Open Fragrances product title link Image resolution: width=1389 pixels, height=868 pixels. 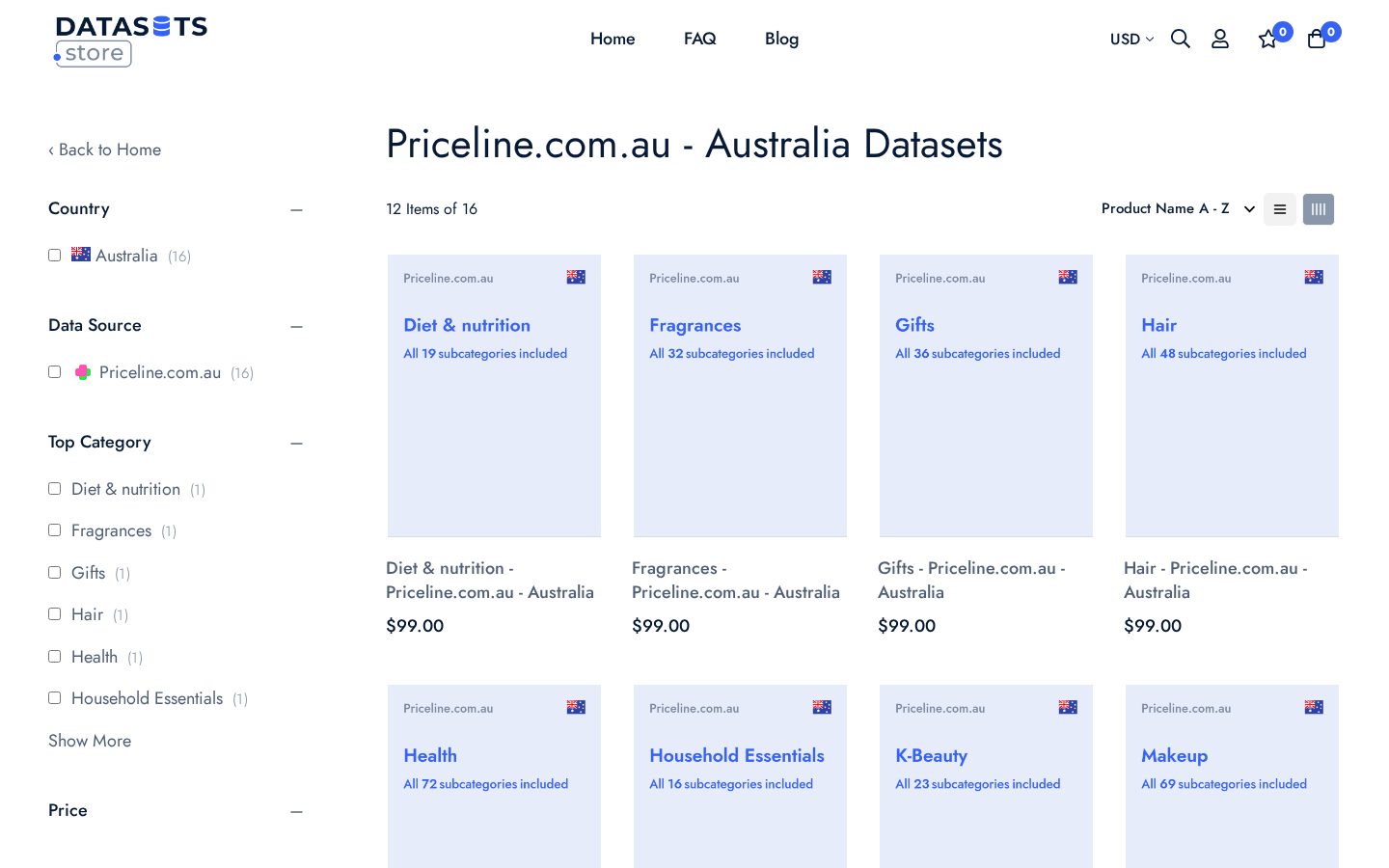point(736,581)
